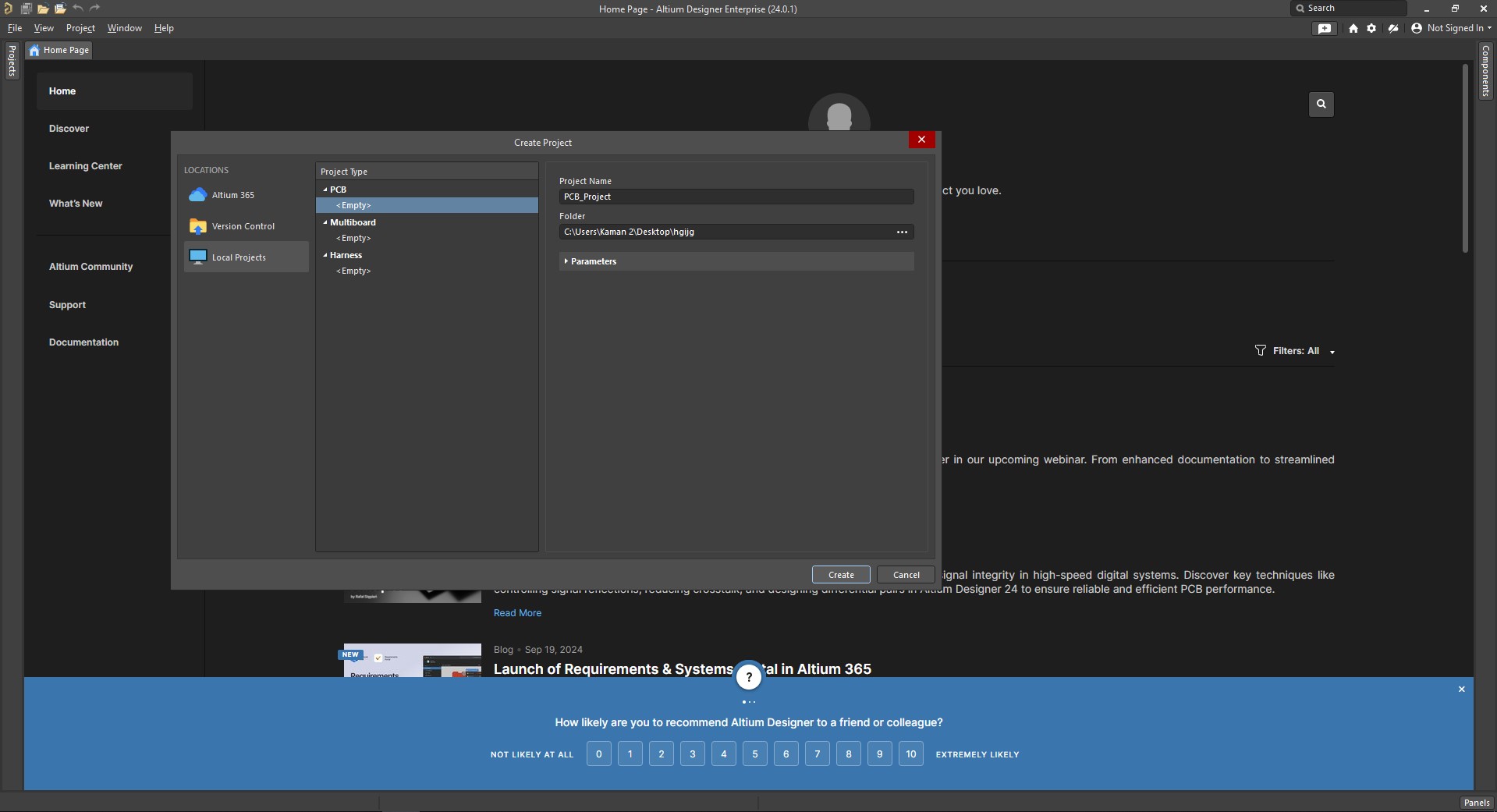Click the Save All icon in the quick-access bar
Viewport: 1497px width, 812px height.
[26, 9]
